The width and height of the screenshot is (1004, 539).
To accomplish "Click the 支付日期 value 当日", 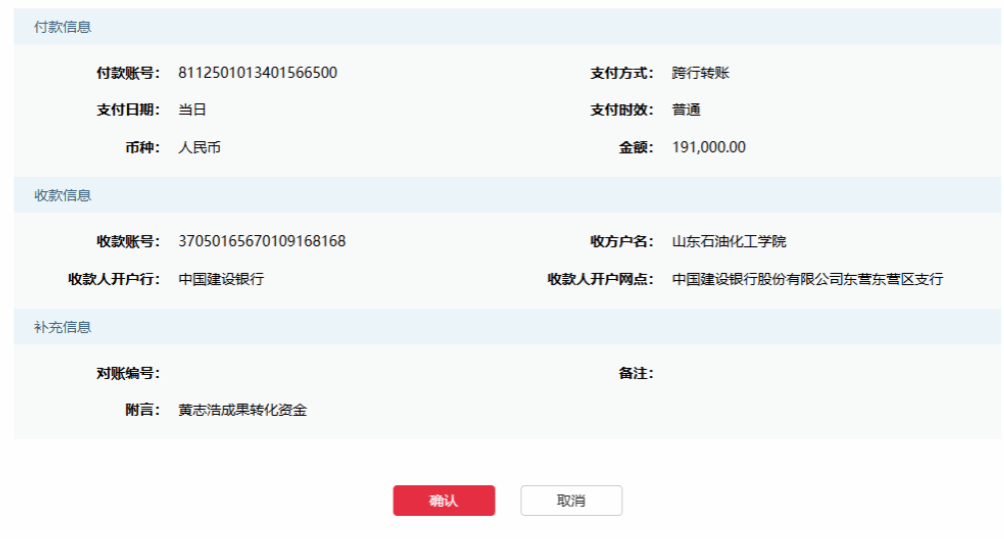I will click(x=192, y=110).
